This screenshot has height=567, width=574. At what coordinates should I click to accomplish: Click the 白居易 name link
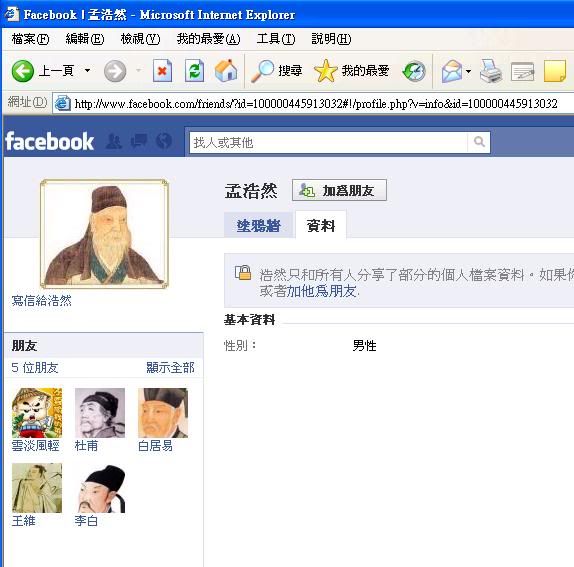155,446
